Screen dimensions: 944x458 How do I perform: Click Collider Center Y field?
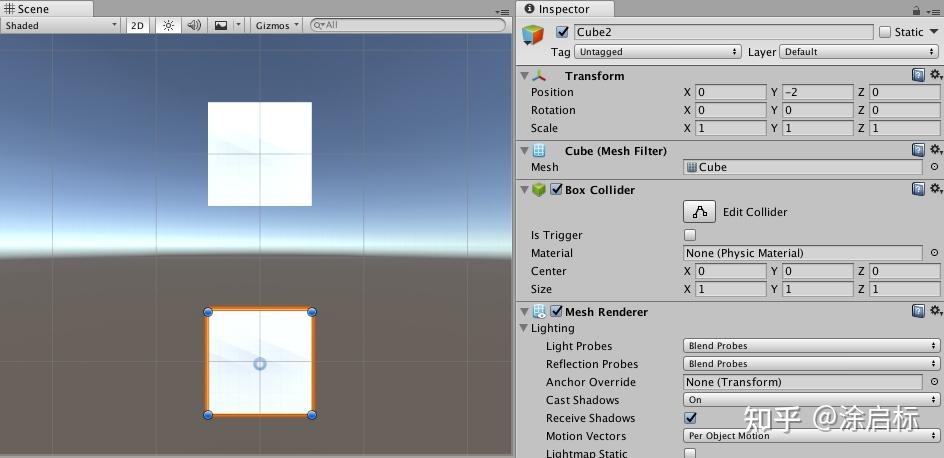(x=818, y=271)
